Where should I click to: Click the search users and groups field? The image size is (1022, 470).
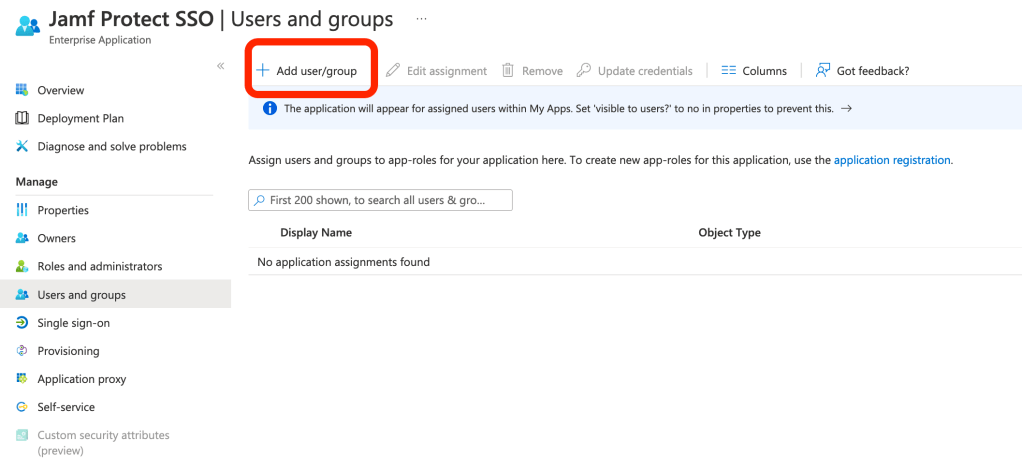(x=380, y=200)
